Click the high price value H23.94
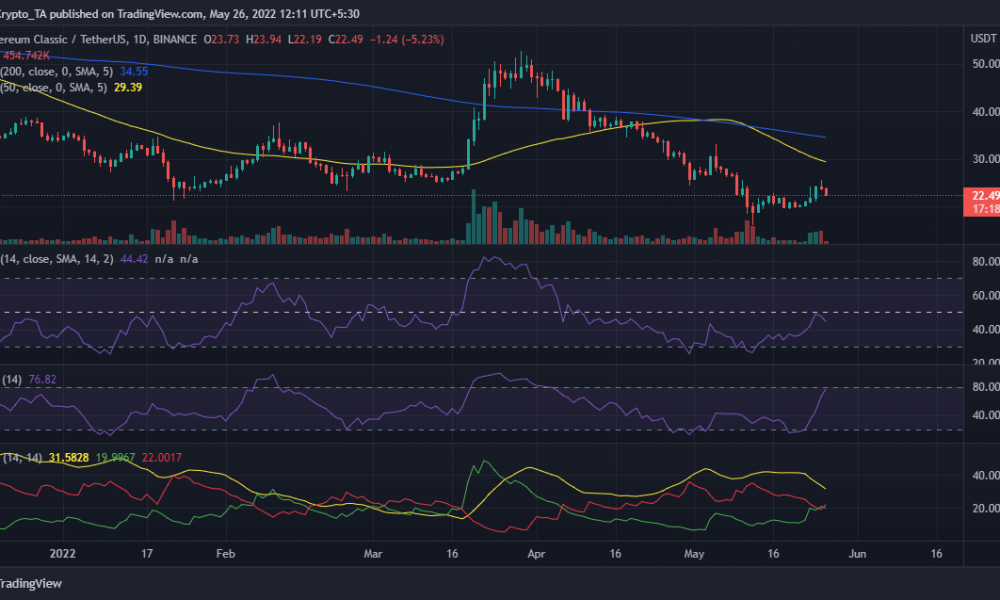Screen dimensions: 1000x600 [x=263, y=40]
